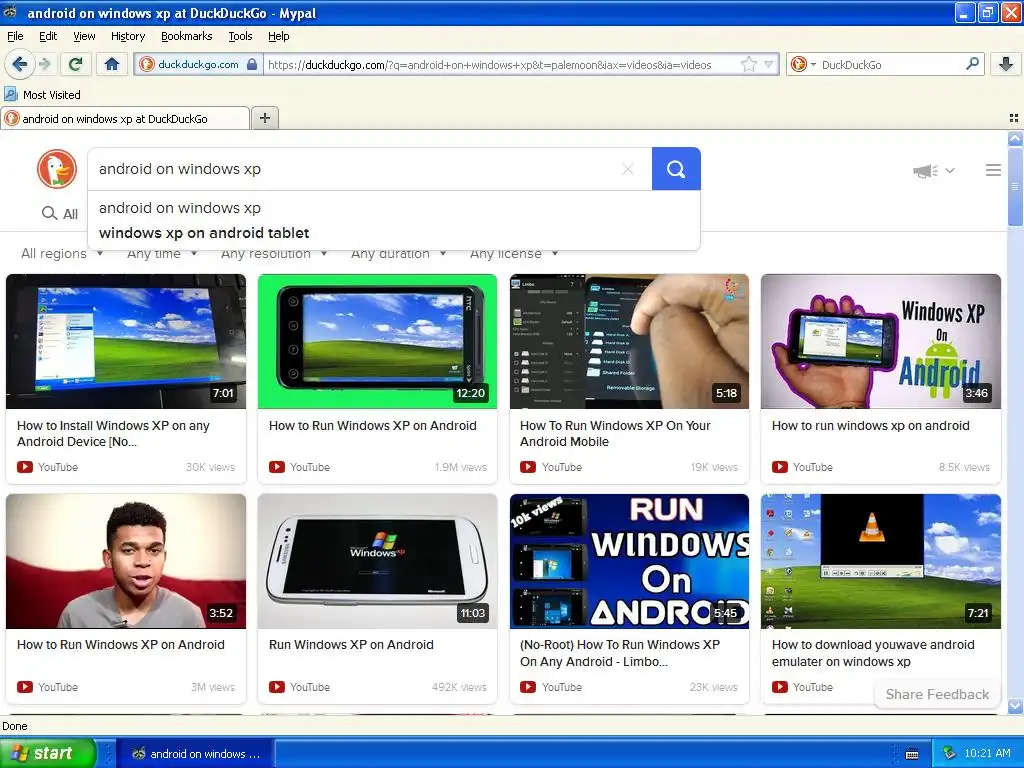Image resolution: width=1024 pixels, height=768 pixels.
Task: Open 'How to run windows xp on android' lowercase title
Action: [871, 426]
